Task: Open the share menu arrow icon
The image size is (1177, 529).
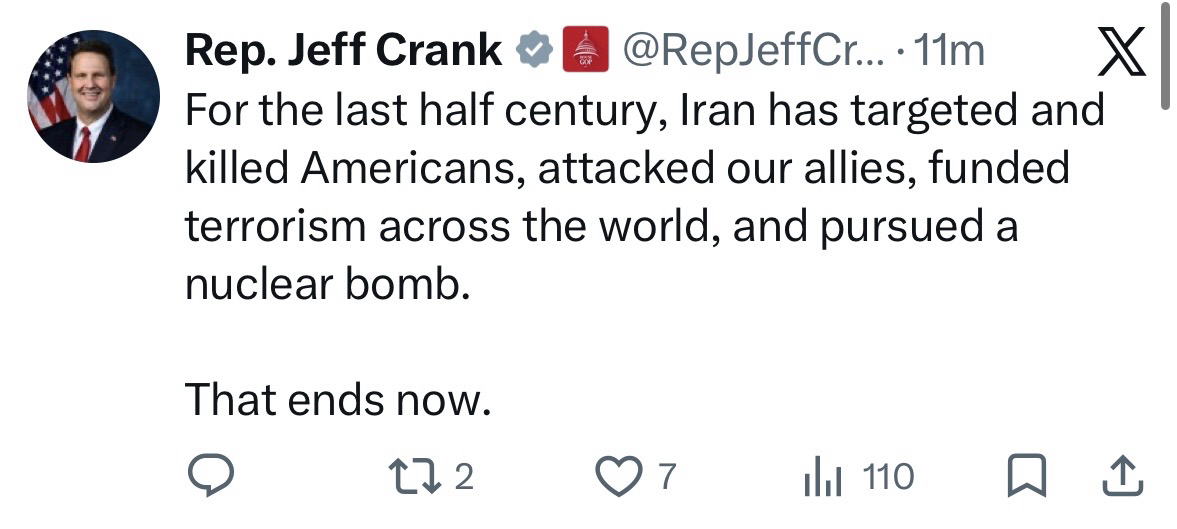Action: [1121, 477]
